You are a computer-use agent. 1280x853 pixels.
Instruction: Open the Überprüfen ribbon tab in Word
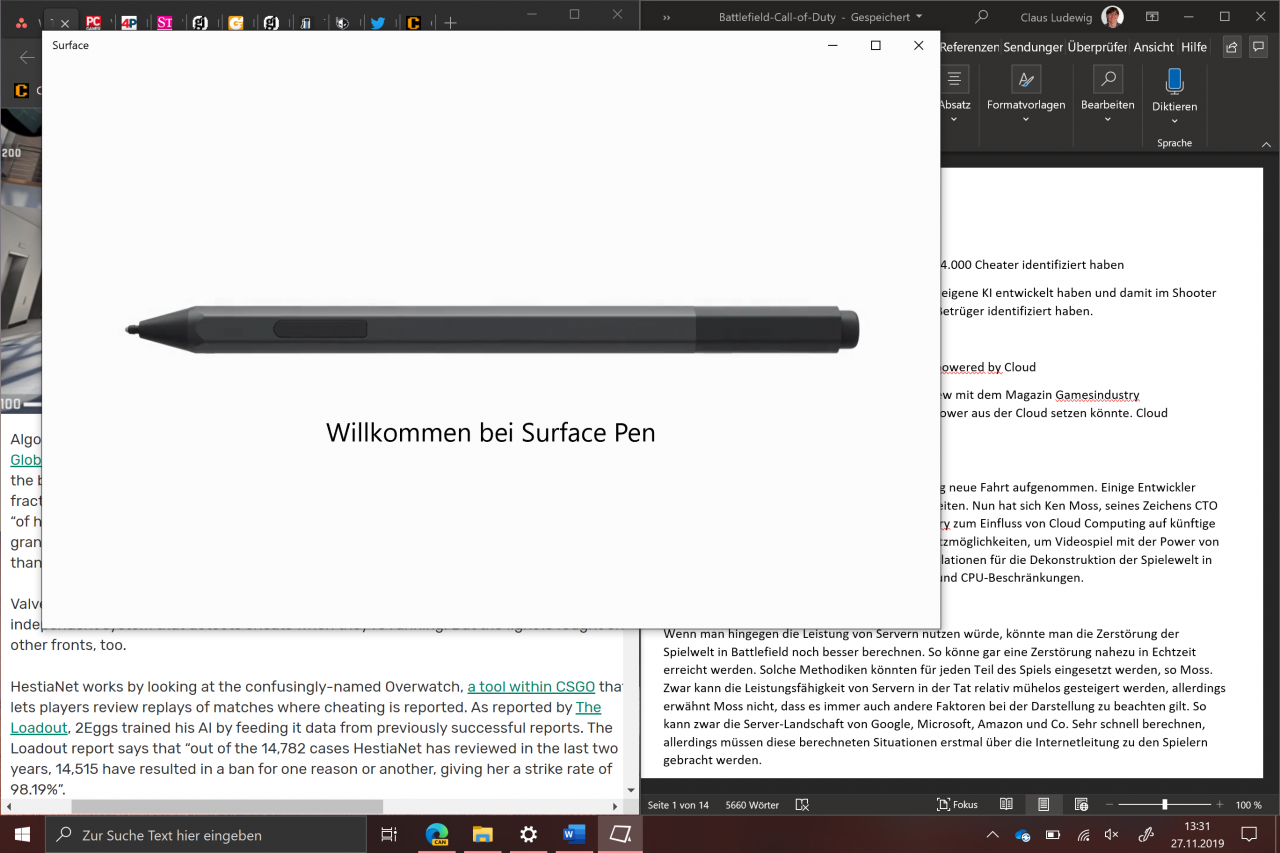[1097, 47]
